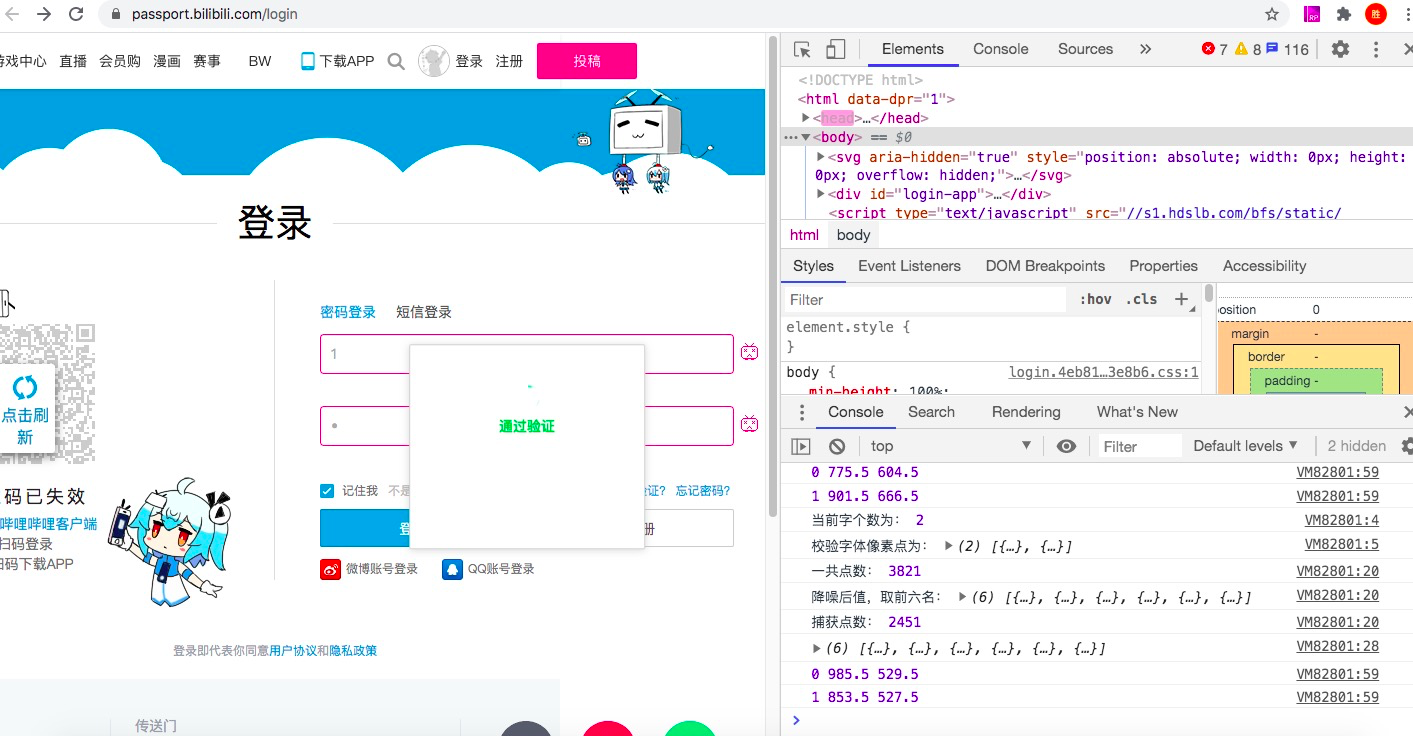Screen dimensions: 1413x736
Task: Bookmark page with star icon
Action: [1272, 14]
